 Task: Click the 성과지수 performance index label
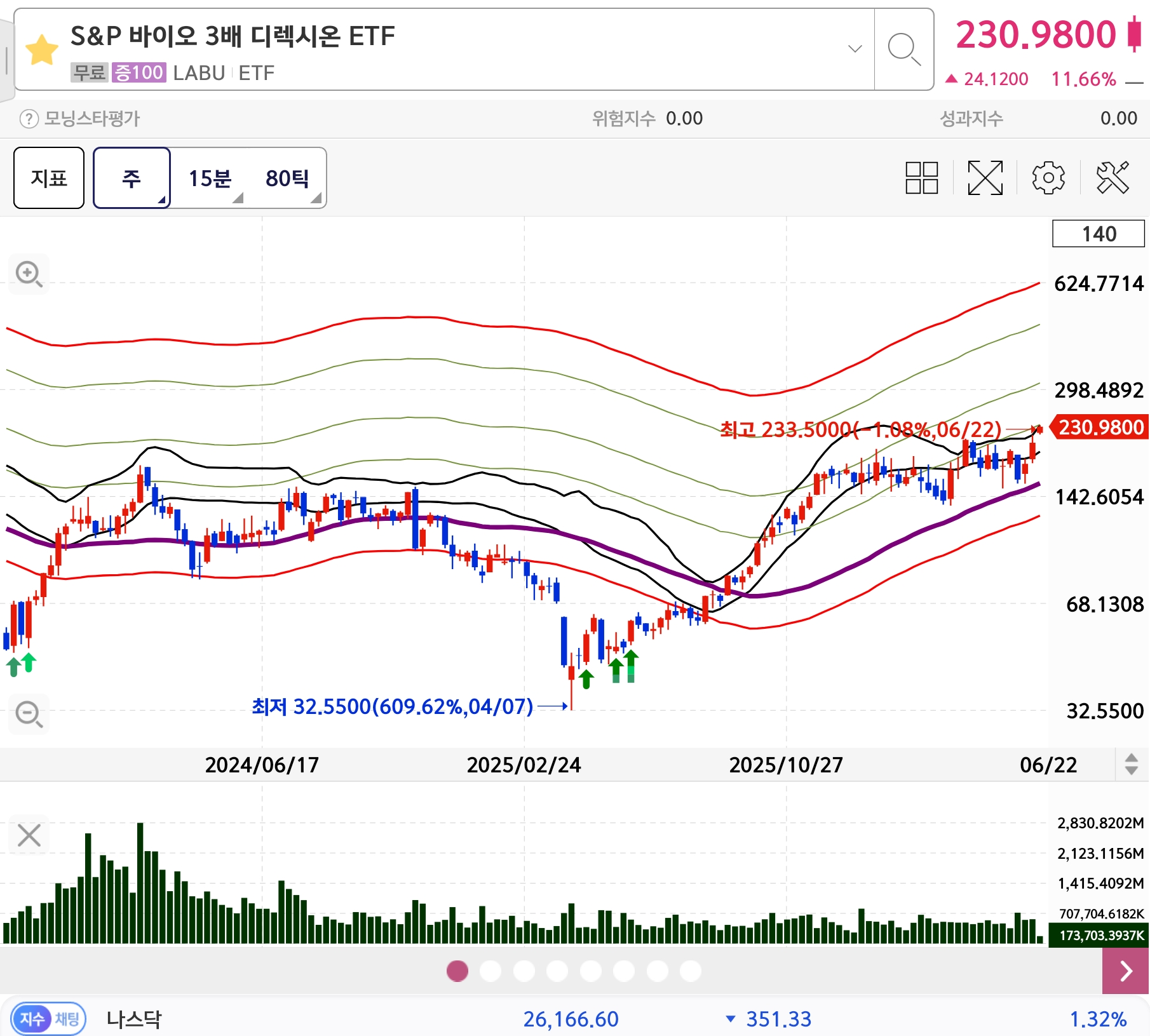click(x=971, y=118)
